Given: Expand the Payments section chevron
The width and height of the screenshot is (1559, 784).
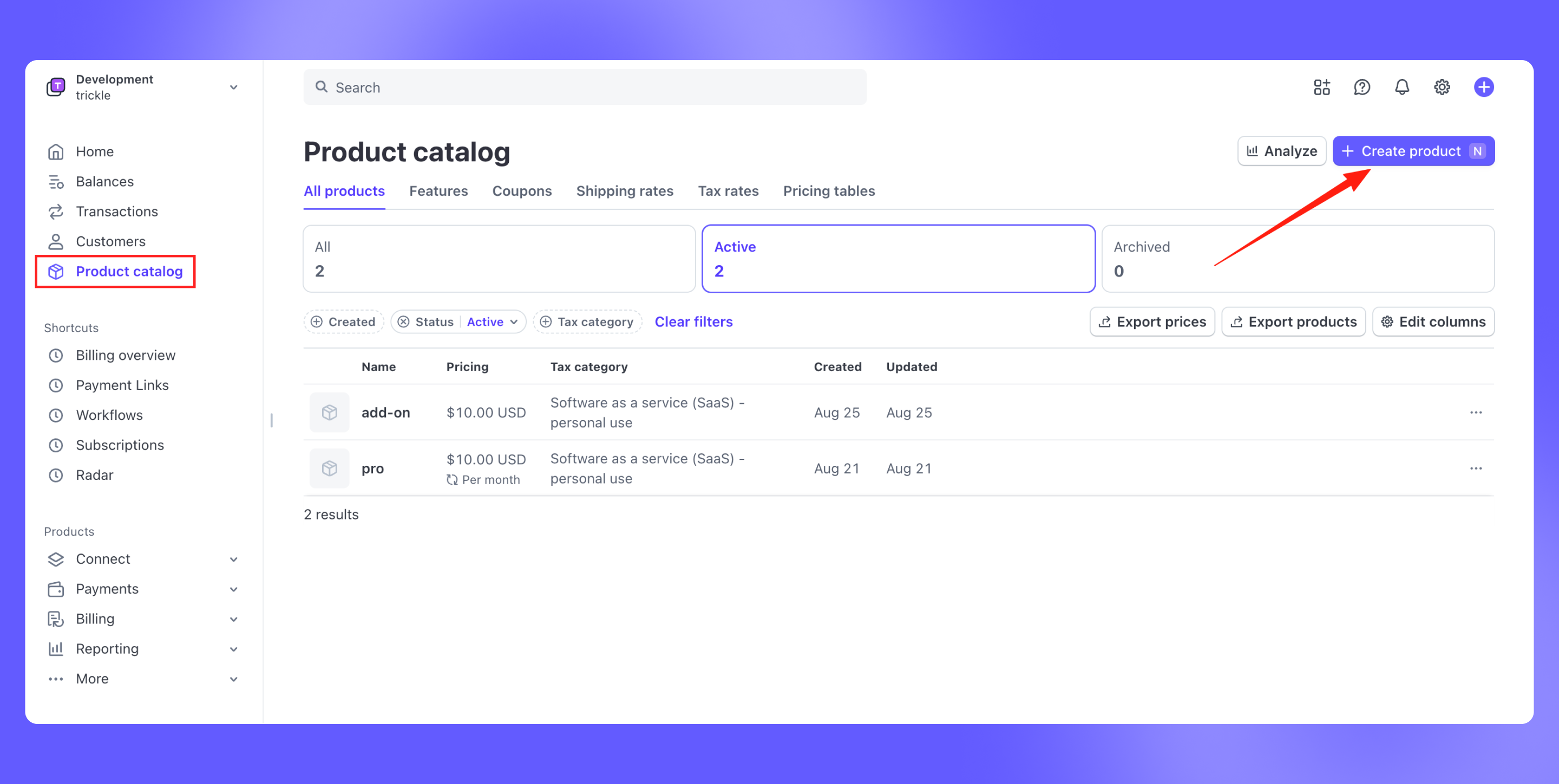Looking at the screenshot, I should (x=234, y=589).
